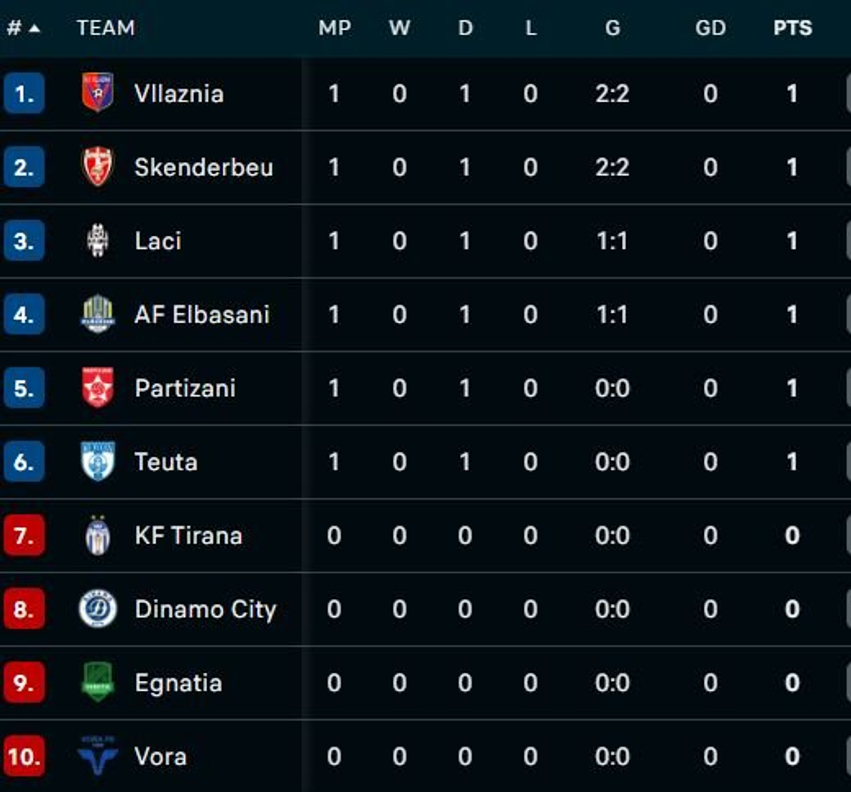Viewport: 851px width, 792px height.
Task: Select the AF Elbasani badge icon
Action: point(98,314)
